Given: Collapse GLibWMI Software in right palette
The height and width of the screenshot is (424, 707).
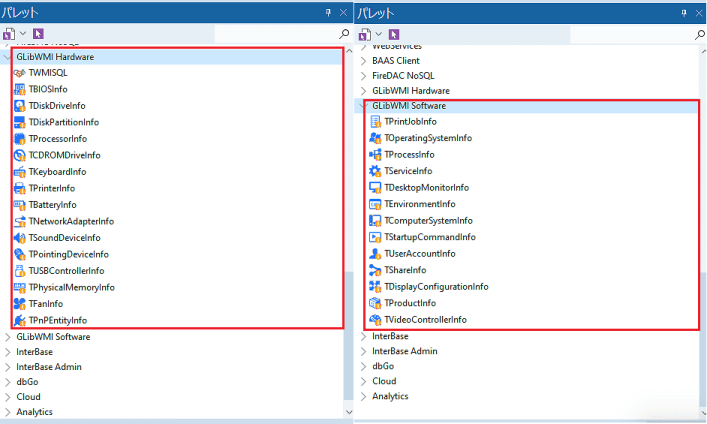Looking at the screenshot, I should click(362, 106).
